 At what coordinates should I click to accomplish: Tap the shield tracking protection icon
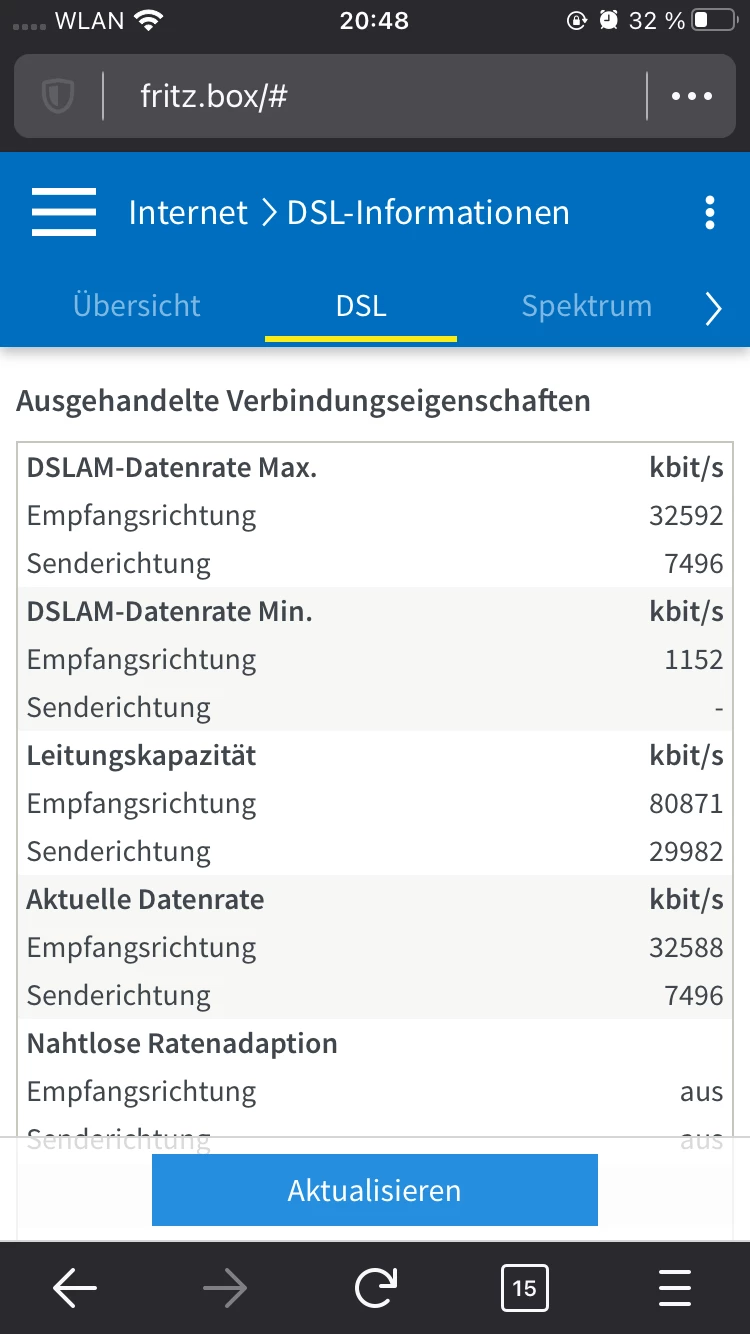[x=58, y=96]
